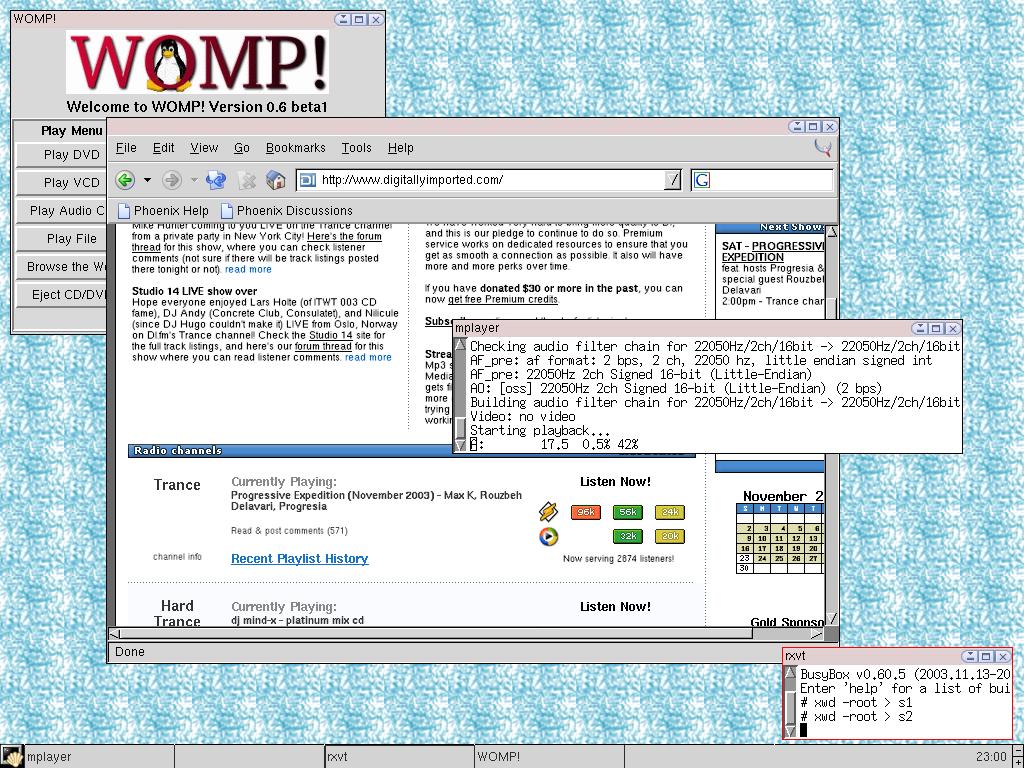Select the 96k Trance stream button

point(586,512)
